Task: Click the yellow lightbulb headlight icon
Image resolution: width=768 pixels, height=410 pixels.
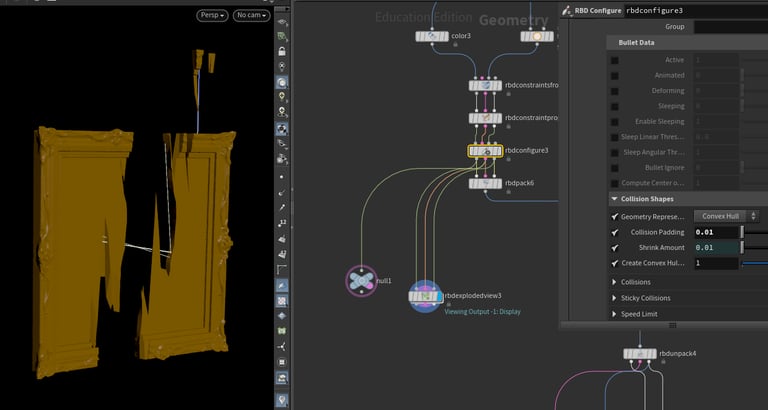Action: click(282, 96)
